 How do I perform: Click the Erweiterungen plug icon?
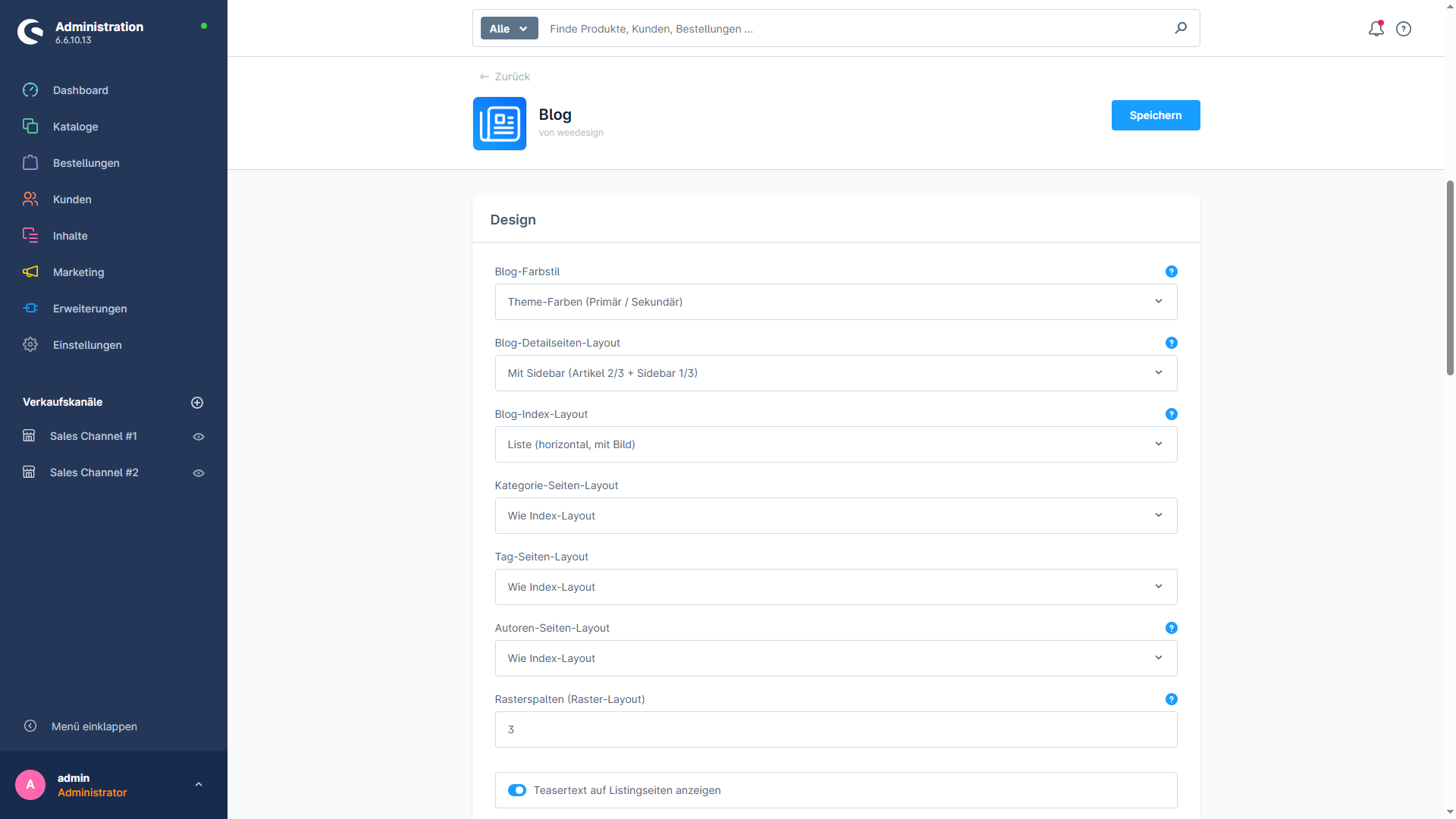pyautogui.click(x=30, y=309)
